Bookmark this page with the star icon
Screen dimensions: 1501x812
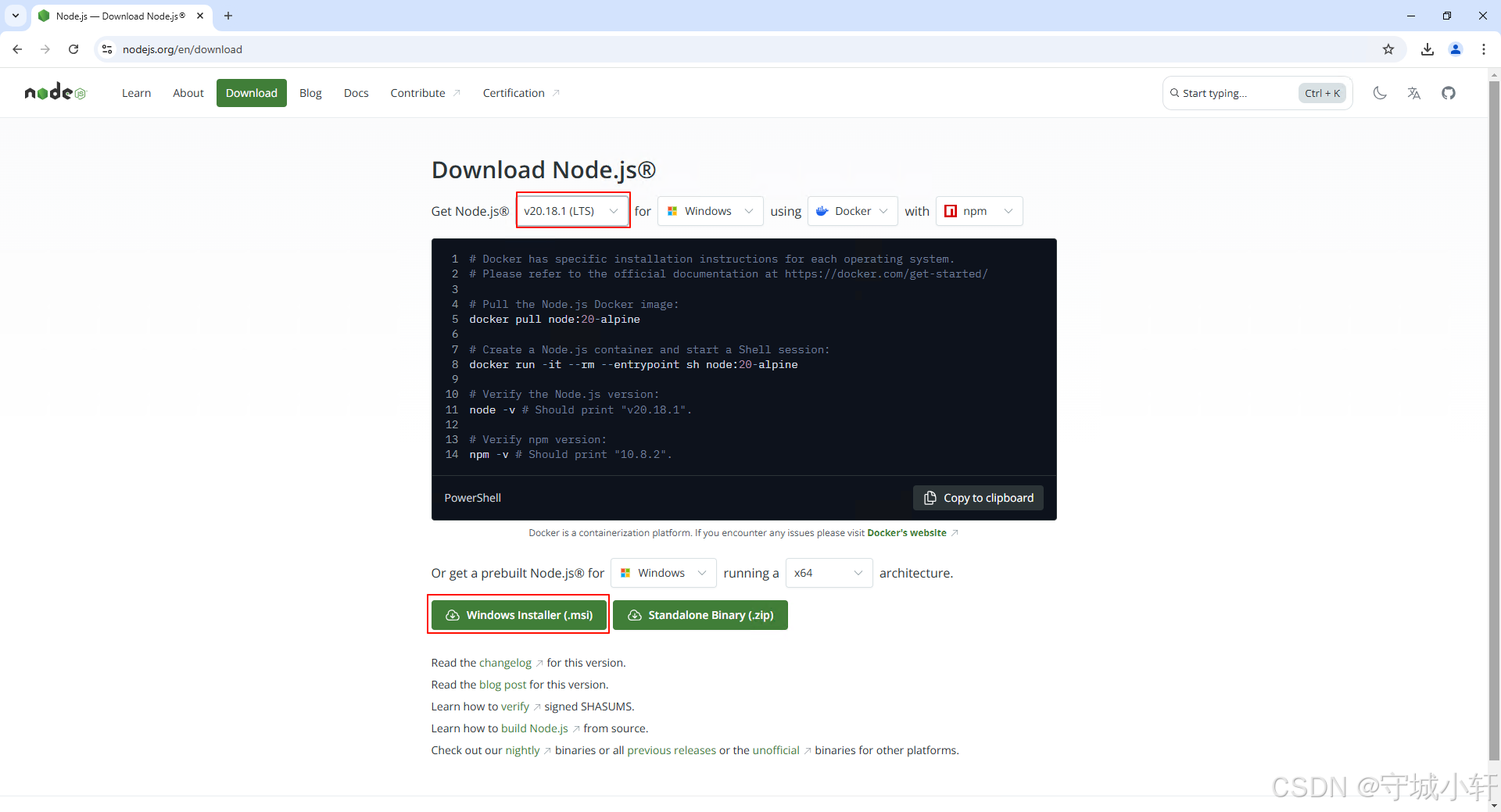pyautogui.click(x=1388, y=49)
